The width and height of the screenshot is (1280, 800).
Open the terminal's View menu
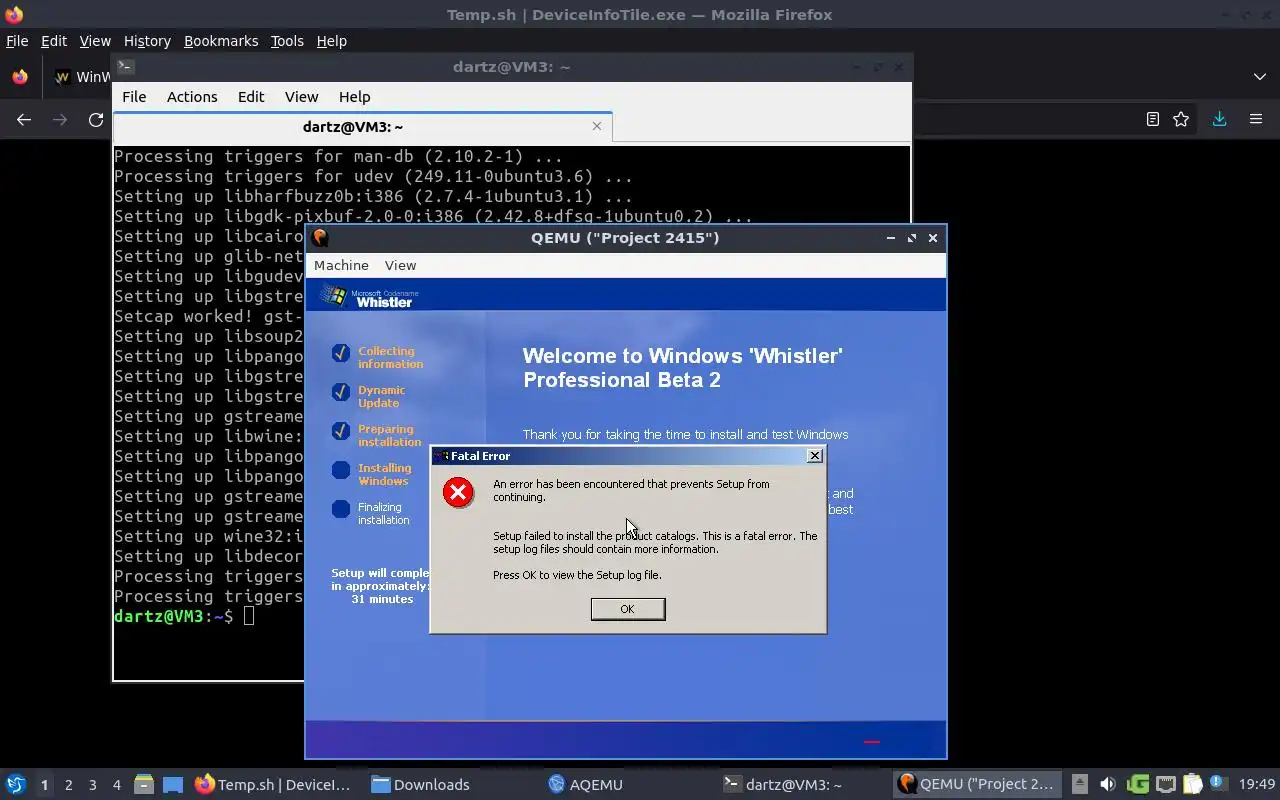pyautogui.click(x=301, y=97)
